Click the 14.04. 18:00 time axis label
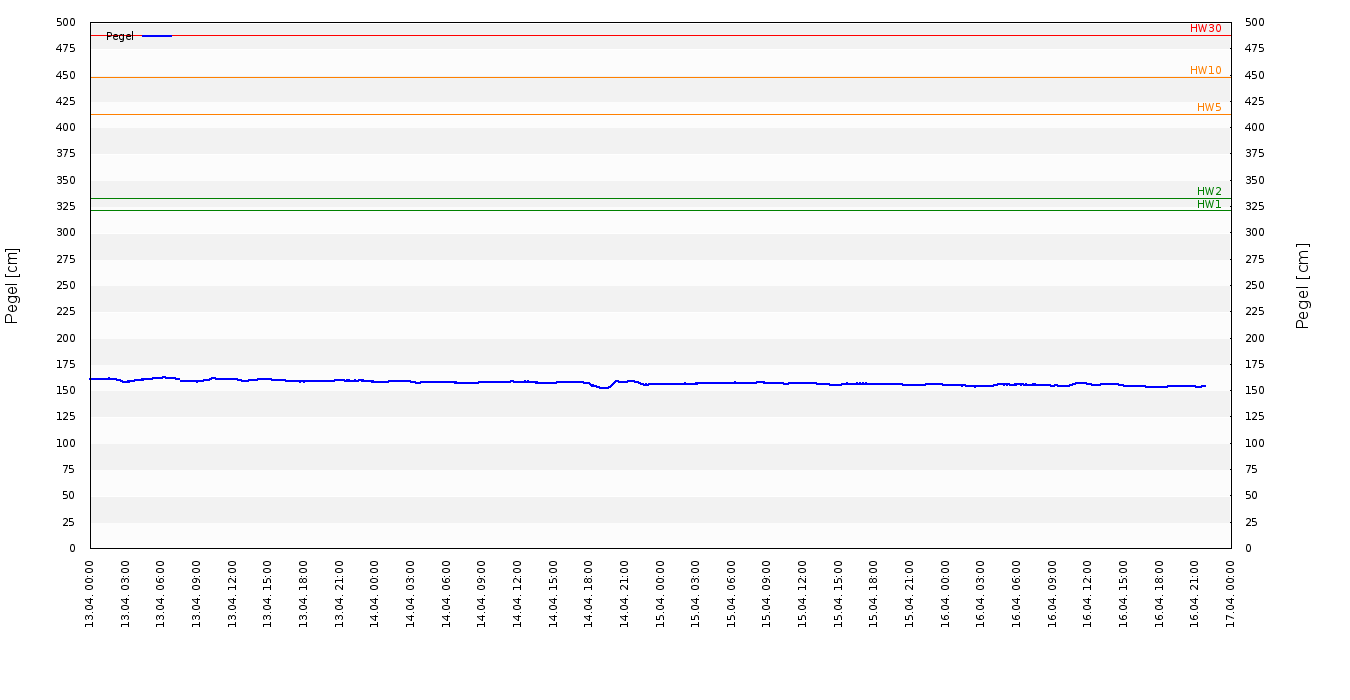 [589, 594]
